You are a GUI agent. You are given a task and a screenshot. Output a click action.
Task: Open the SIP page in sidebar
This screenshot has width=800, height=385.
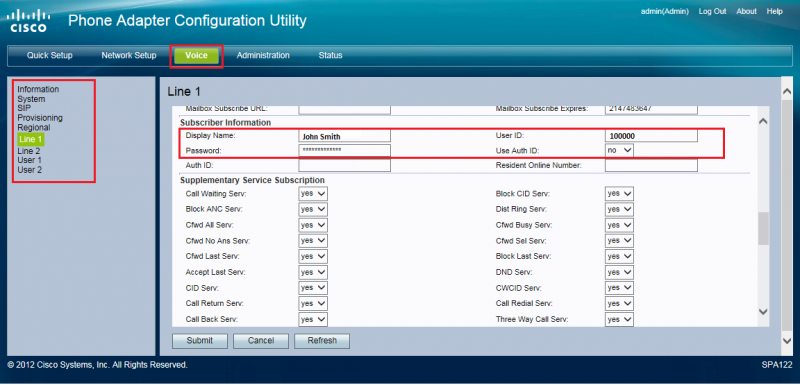click(x=24, y=108)
